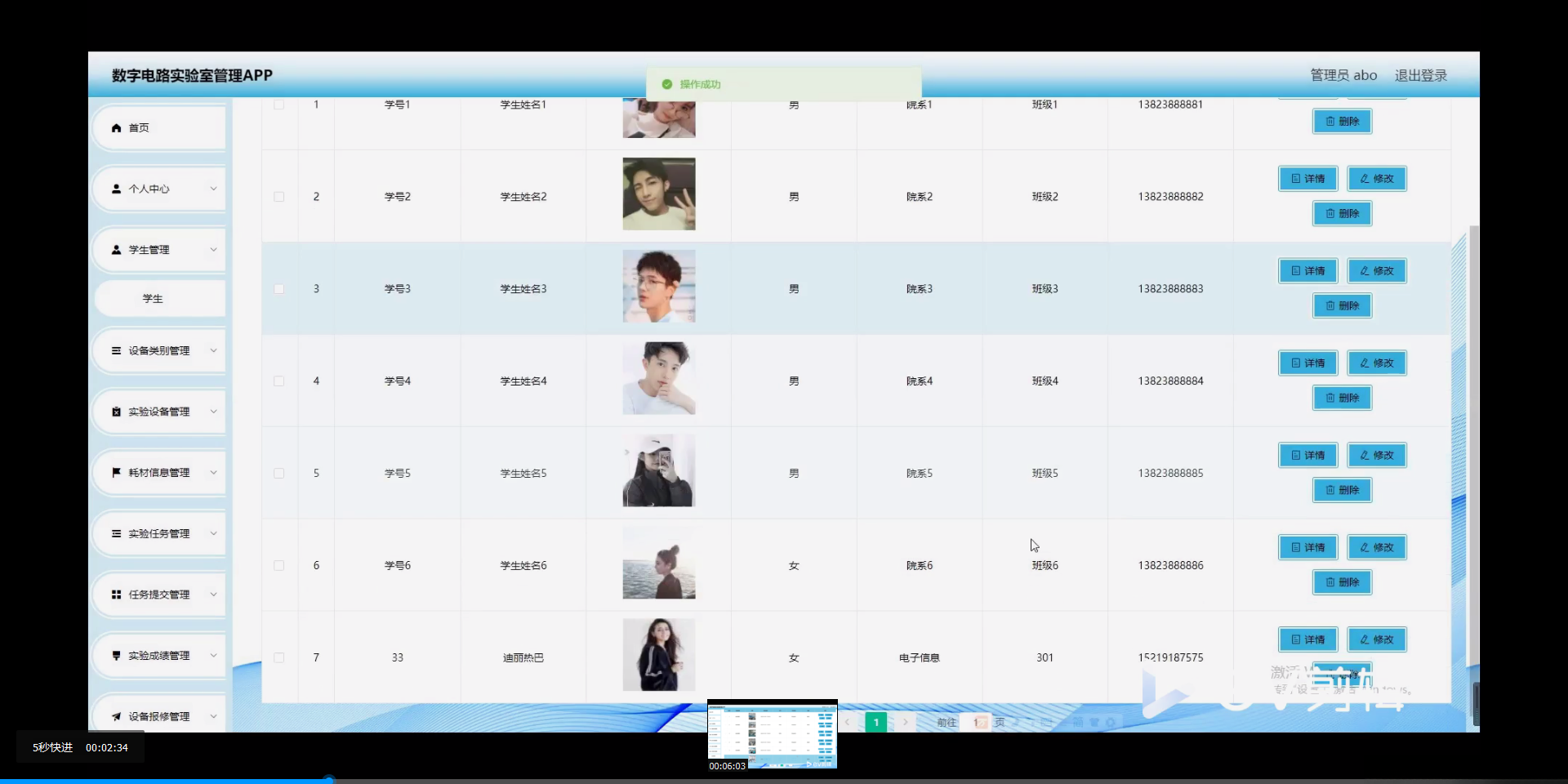1568x784 pixels.
Task: Expand the 实验成绩管理 menu chevron
Action: 215,655
